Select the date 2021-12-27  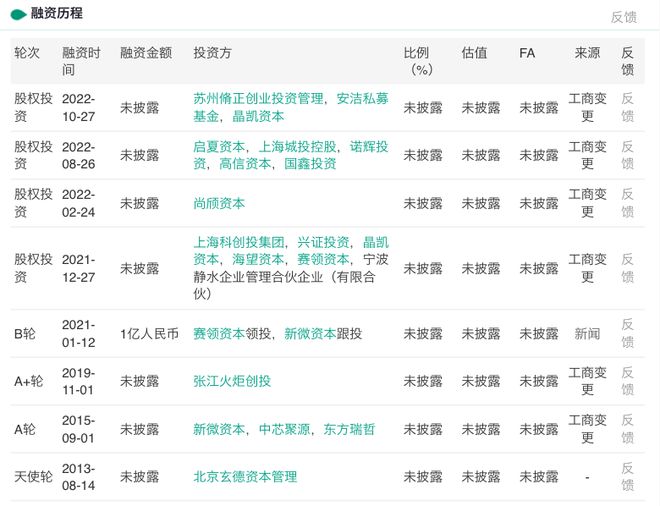pyautogui.click(x=79, y=269)
